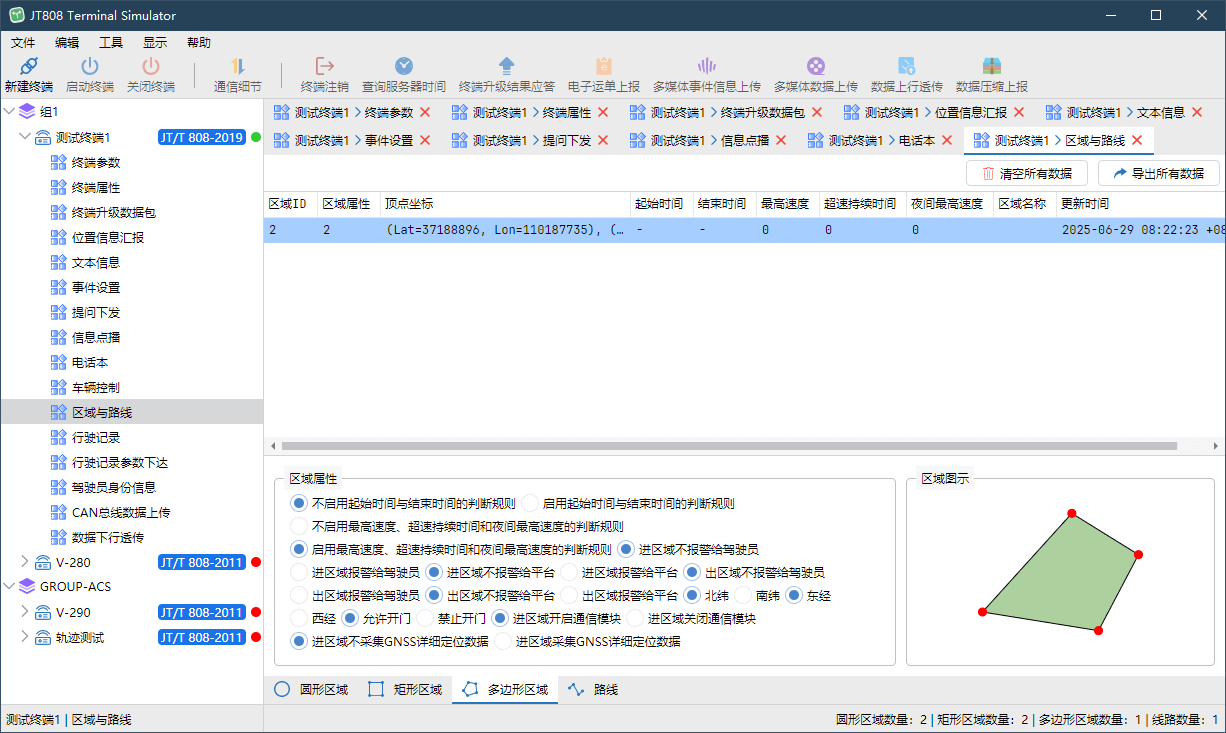Expand the V-280 terminal node

[x=25, y=562]
